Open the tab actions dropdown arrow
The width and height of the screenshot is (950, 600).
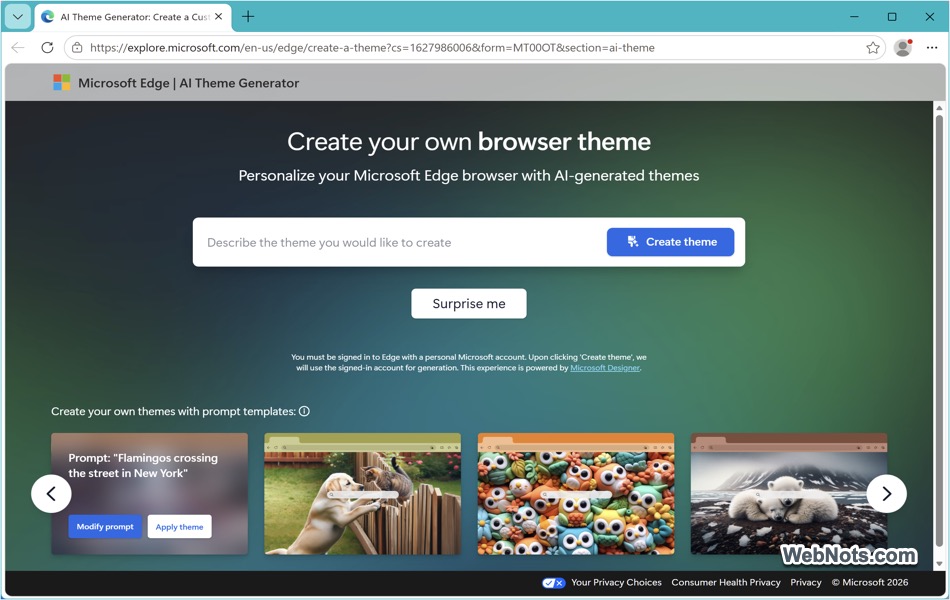click(18, 17)
